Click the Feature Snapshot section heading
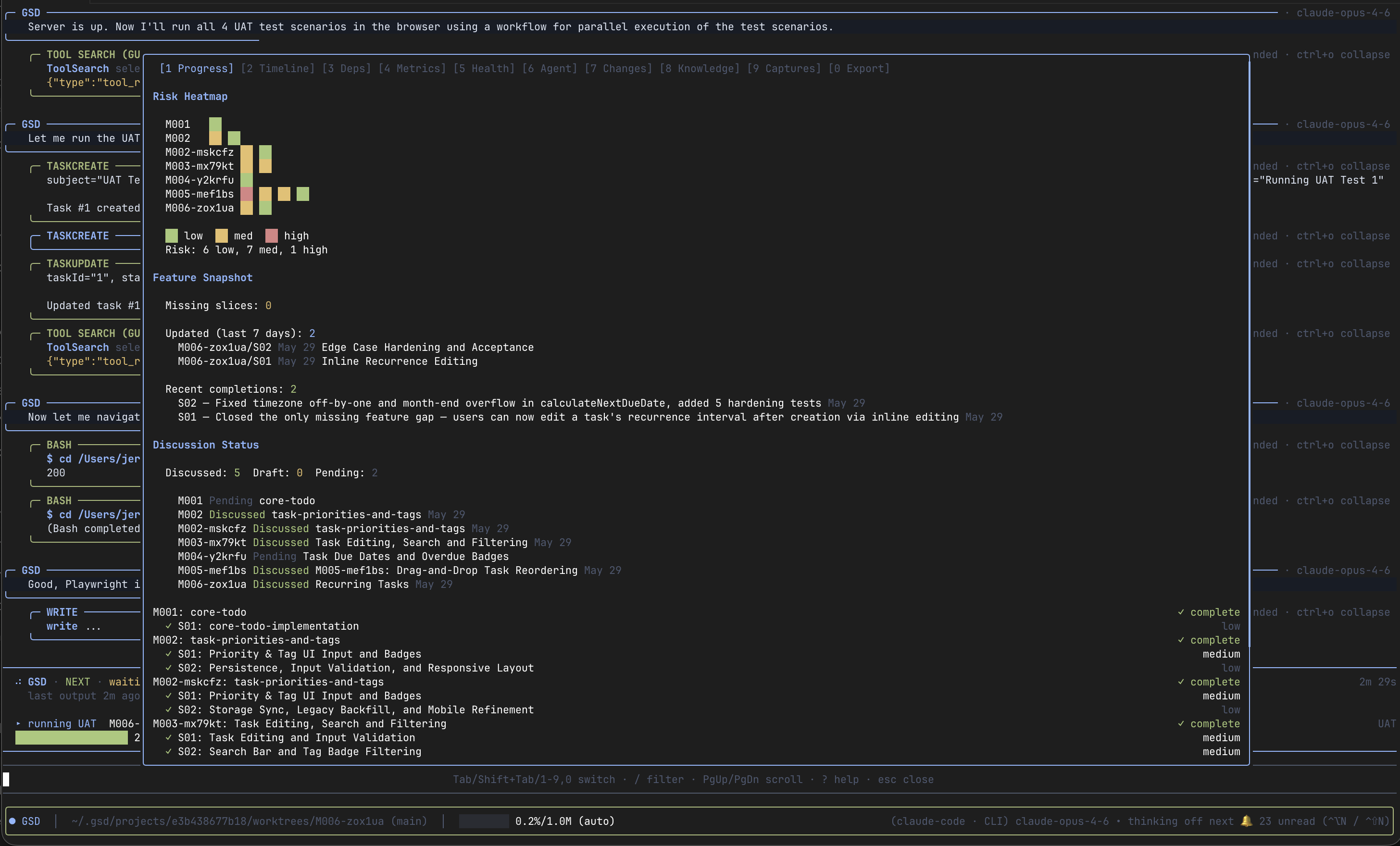This screenshot has width=1400, height=846. (202, 278)
